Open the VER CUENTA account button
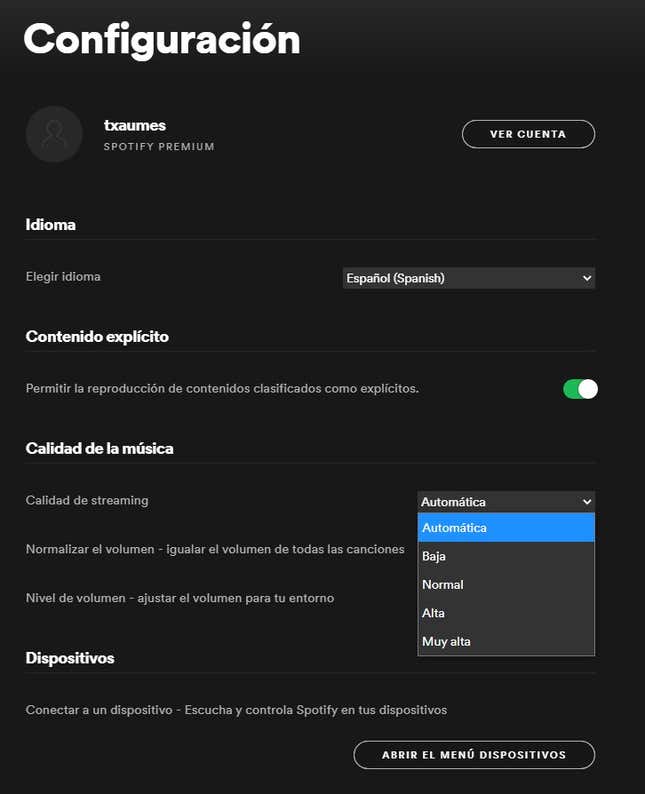 click(x=528, y=134)
